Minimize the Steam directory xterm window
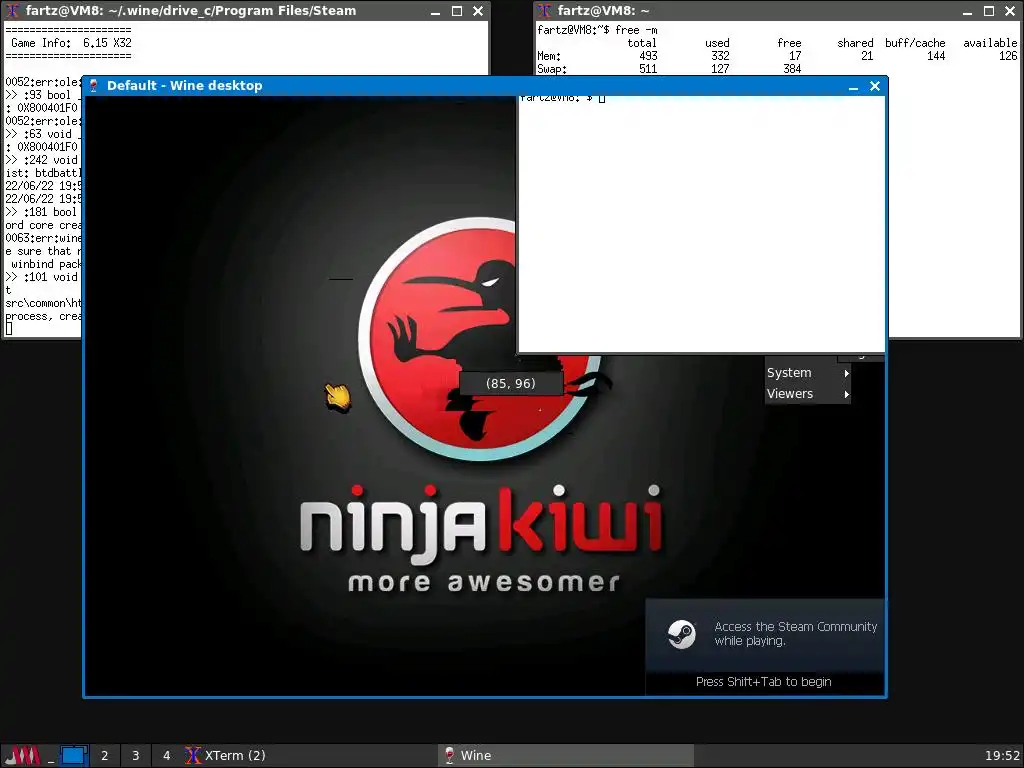Image resolution: width=1024 pixels, height=768 pixels. (435, 11)
